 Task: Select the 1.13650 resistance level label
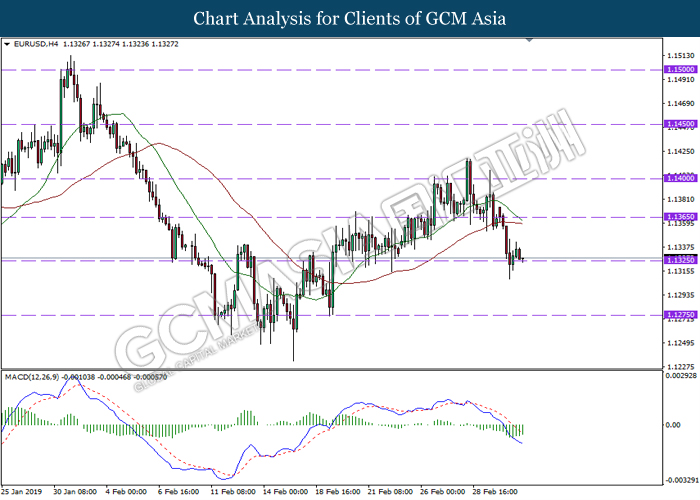point(680,217)
